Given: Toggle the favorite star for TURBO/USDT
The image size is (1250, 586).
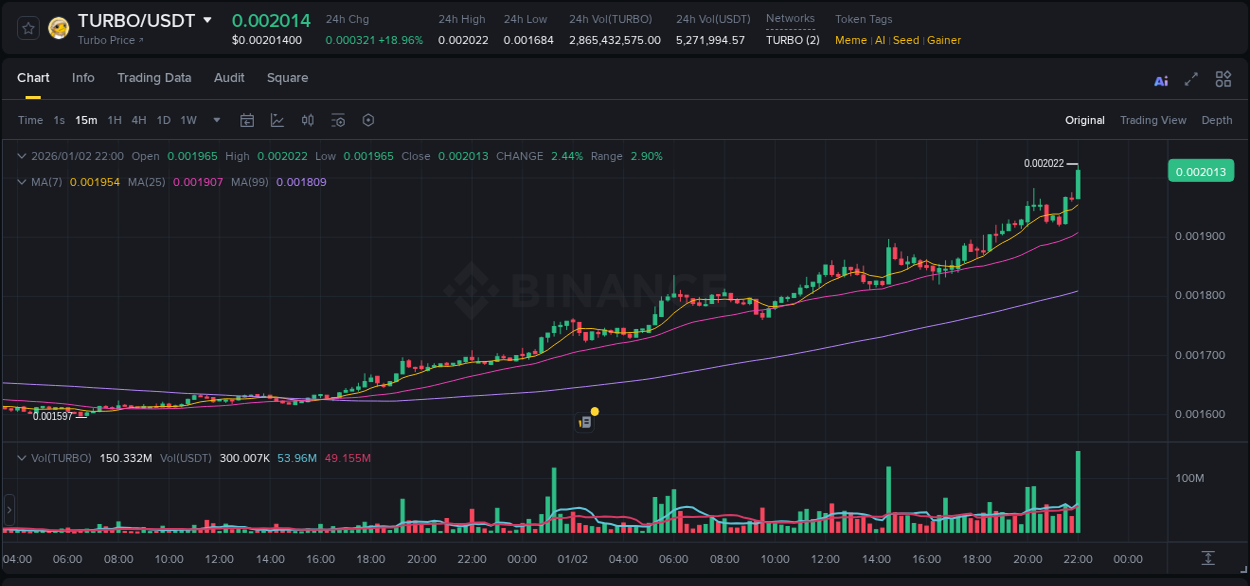Looking at the screenshot, I should click(x=26, y=27).
